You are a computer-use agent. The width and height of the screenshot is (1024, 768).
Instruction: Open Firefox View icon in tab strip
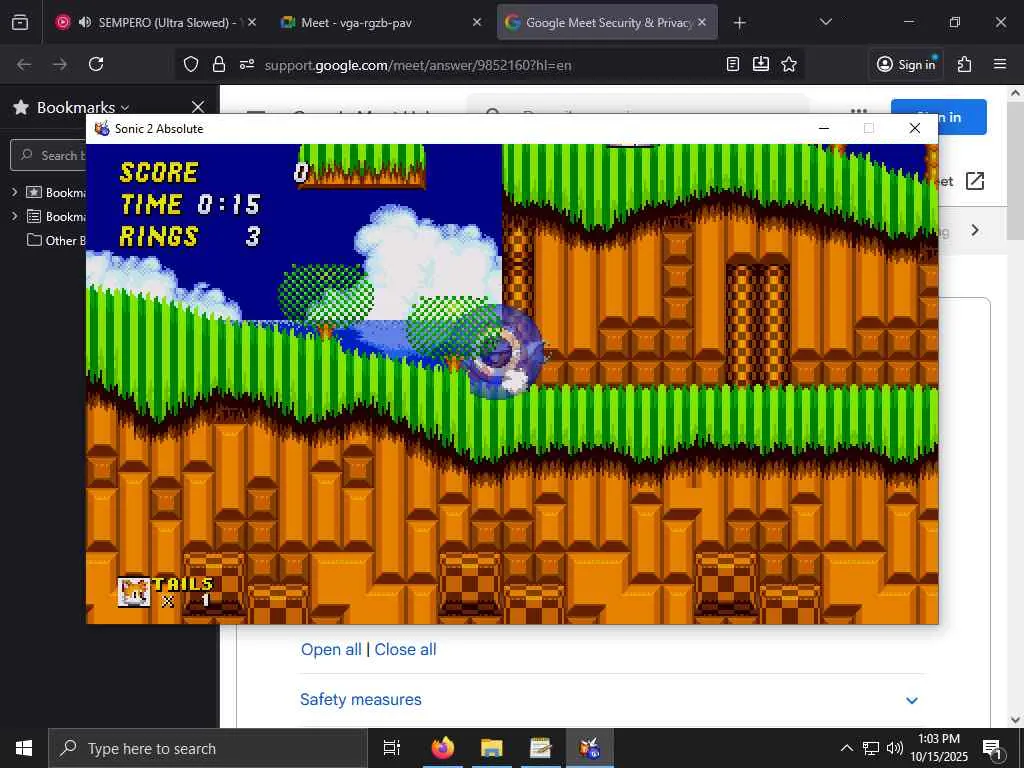click(20, 22)
